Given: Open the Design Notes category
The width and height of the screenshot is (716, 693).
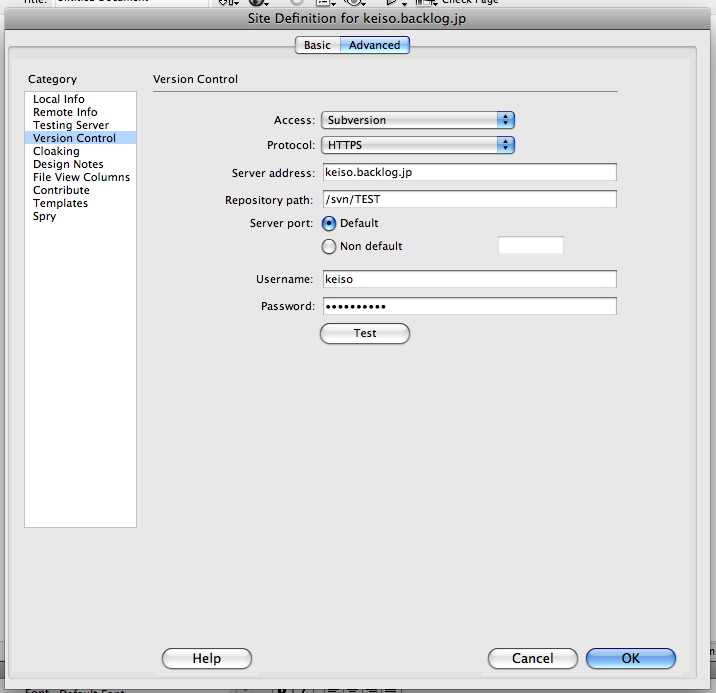Looking at the screenshot, I should point(68,164).
